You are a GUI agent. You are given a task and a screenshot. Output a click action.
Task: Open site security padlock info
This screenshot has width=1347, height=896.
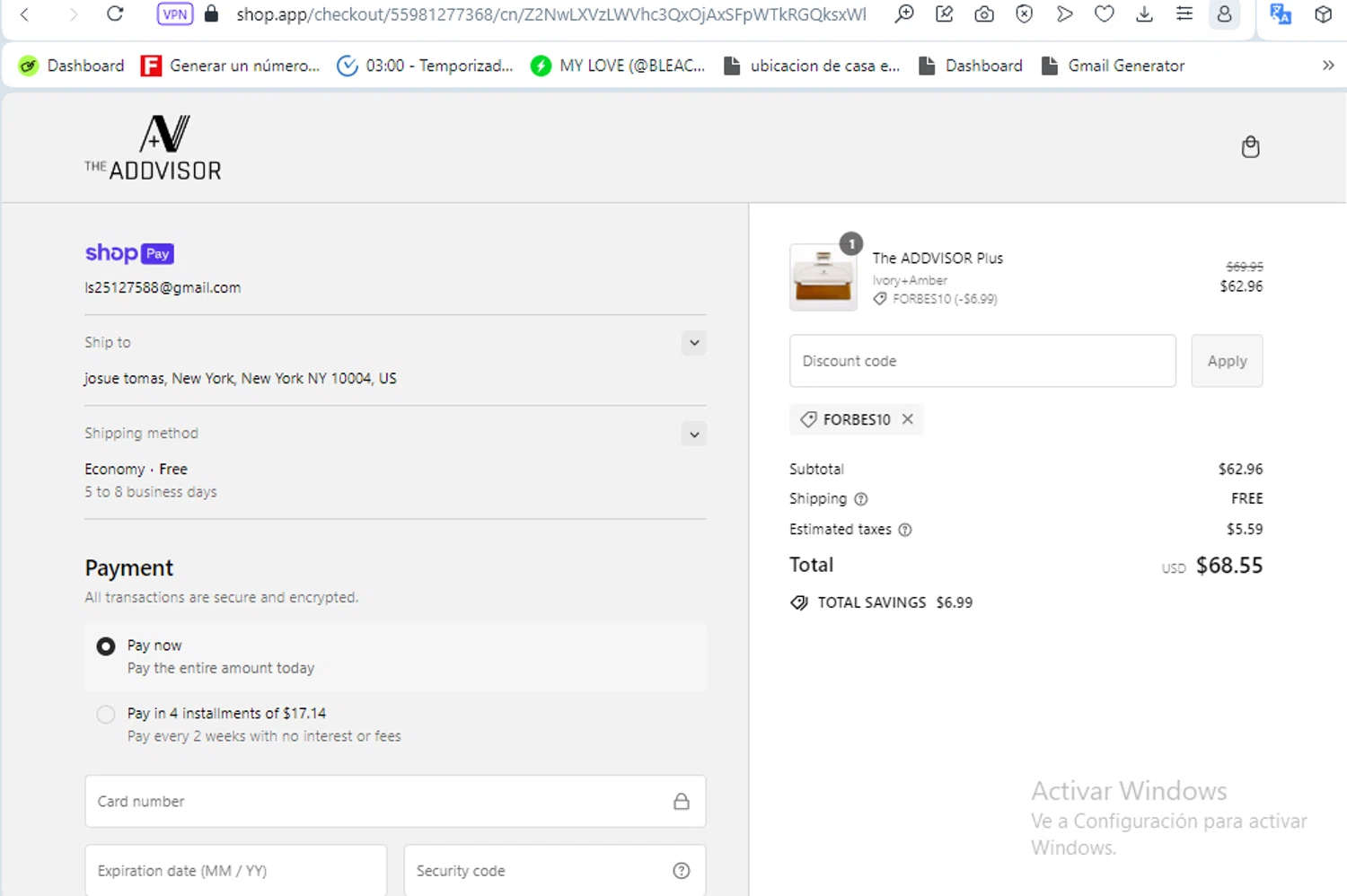(212, 13)
